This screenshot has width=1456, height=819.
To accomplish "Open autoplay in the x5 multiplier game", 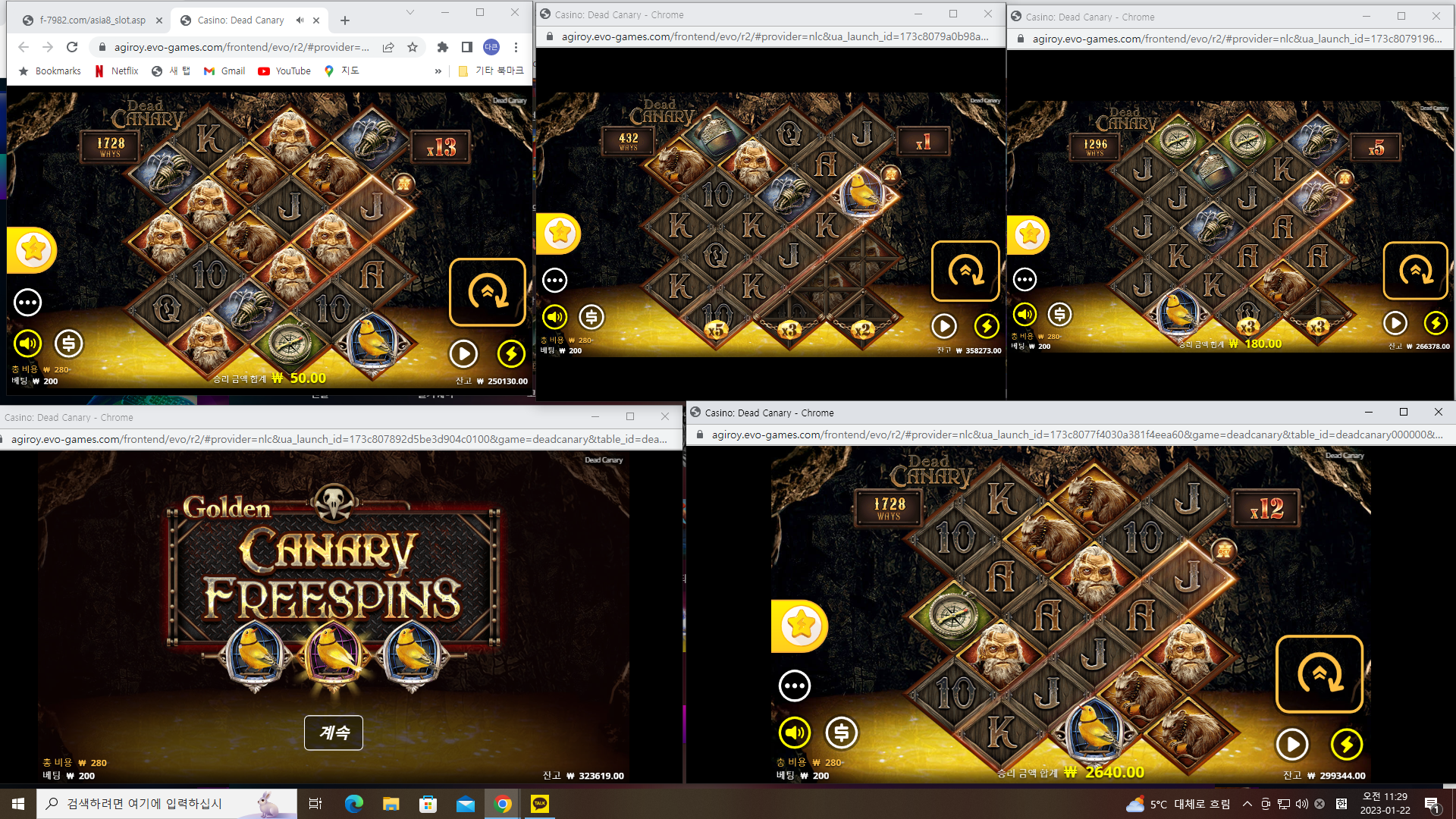I will point(1395,323).
